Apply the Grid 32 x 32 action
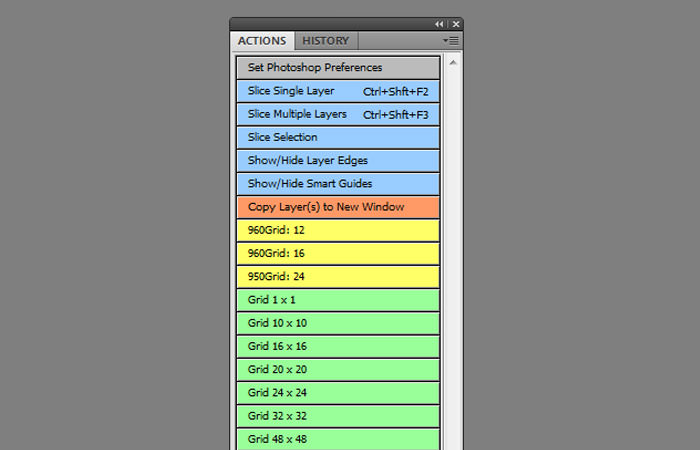The image size is (700, 450). 338,416
